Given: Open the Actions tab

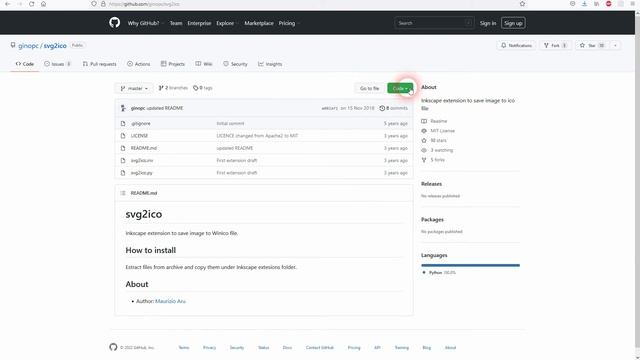Looking at the screenshot, I should [x=138, y=64].
